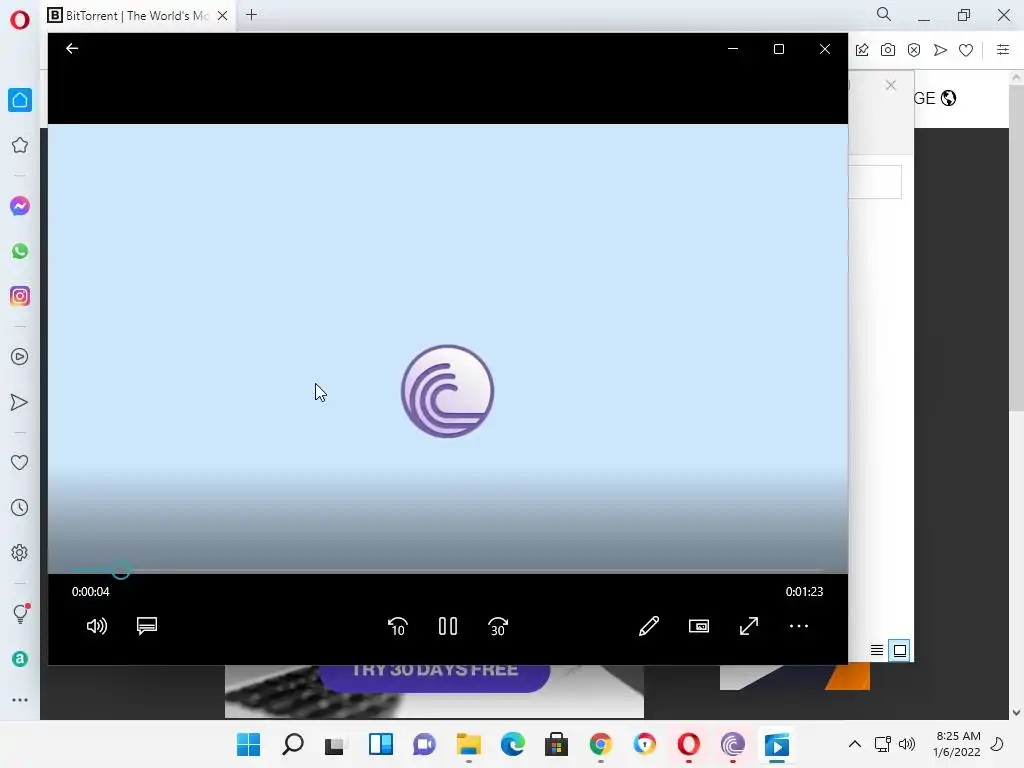Click the total duration 0:01:23
The image size is (1024, 768).
coord(804,592)
